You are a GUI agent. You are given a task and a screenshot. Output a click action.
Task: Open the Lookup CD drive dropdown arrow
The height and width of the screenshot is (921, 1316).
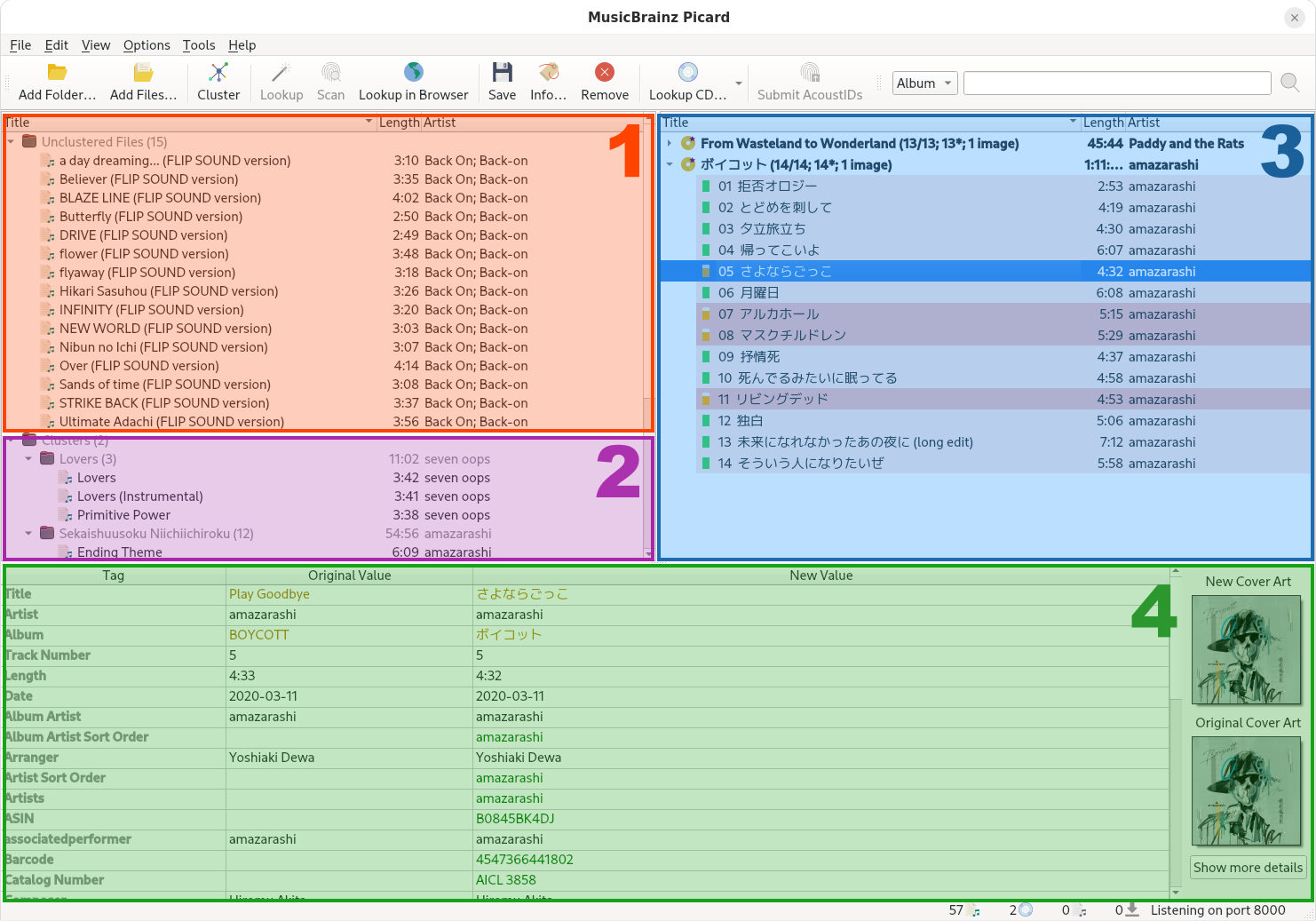(739, 83)
